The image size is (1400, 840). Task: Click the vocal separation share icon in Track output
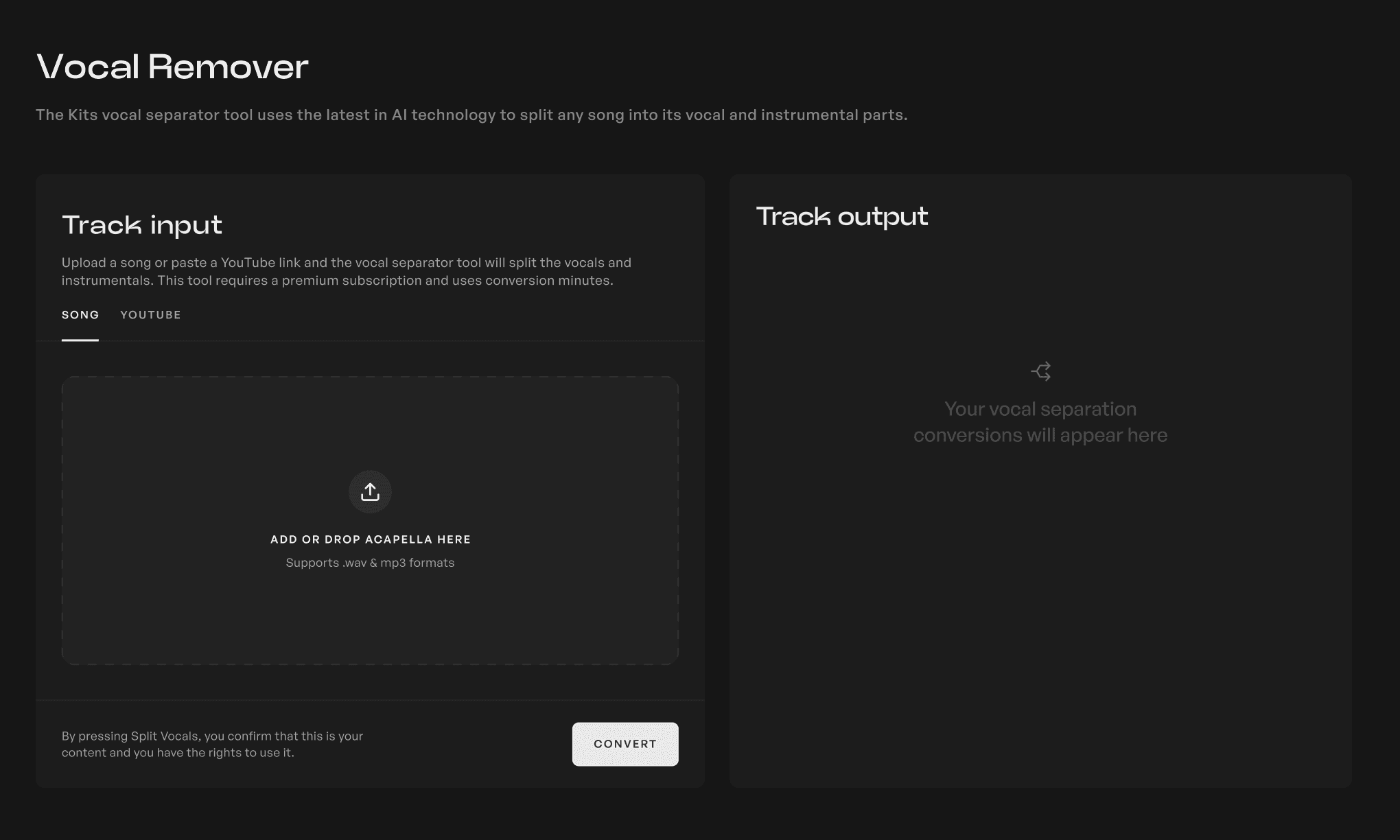(x=1040, y=371)
